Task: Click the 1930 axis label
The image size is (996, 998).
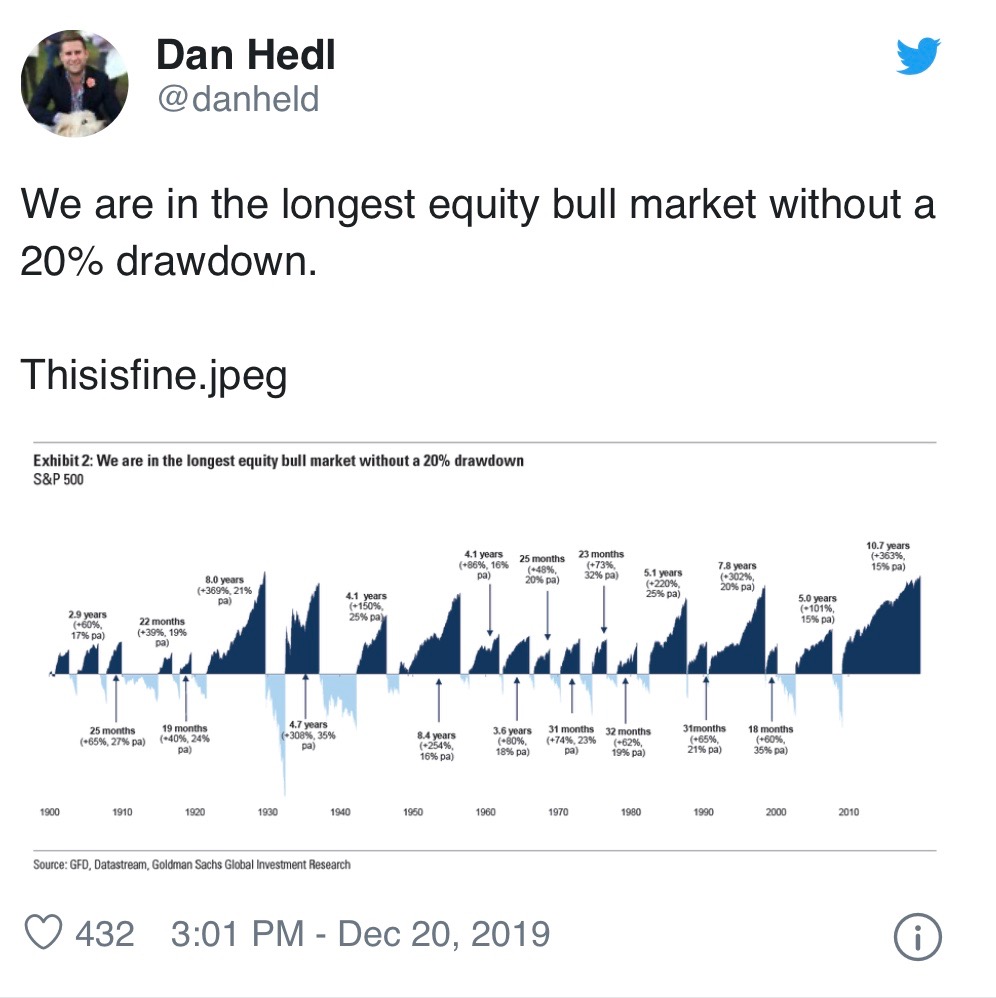Action: point(267,813)
